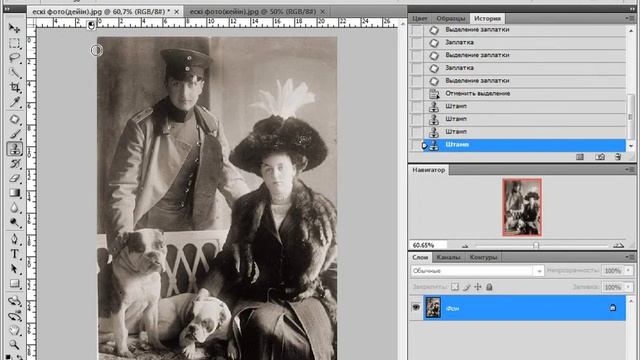Select the Path Selection tool
Screen dimensions: 640x360
[x=14, y=269]
